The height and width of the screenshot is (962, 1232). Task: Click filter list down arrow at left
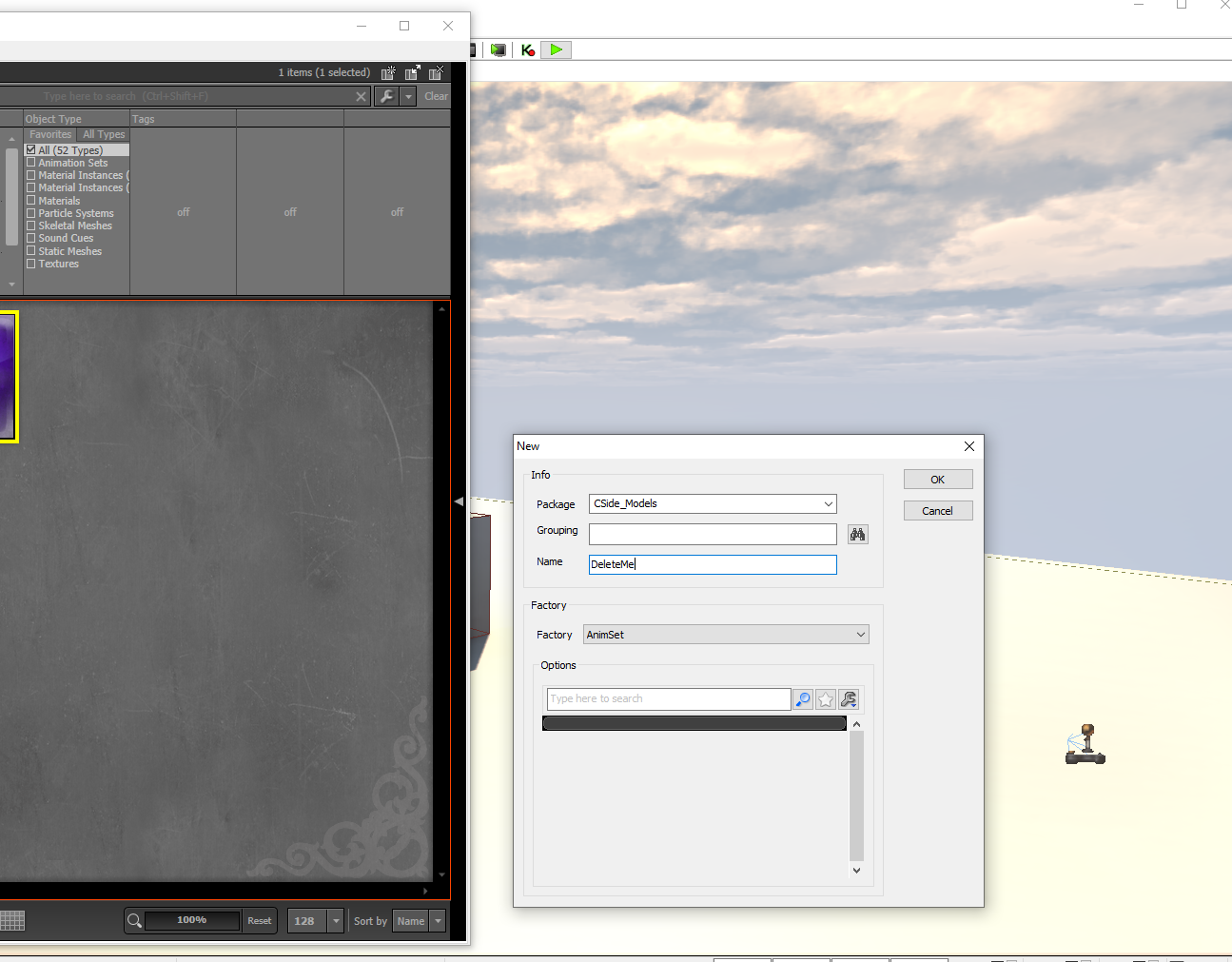pyautogui.click(x=11, y=284)
